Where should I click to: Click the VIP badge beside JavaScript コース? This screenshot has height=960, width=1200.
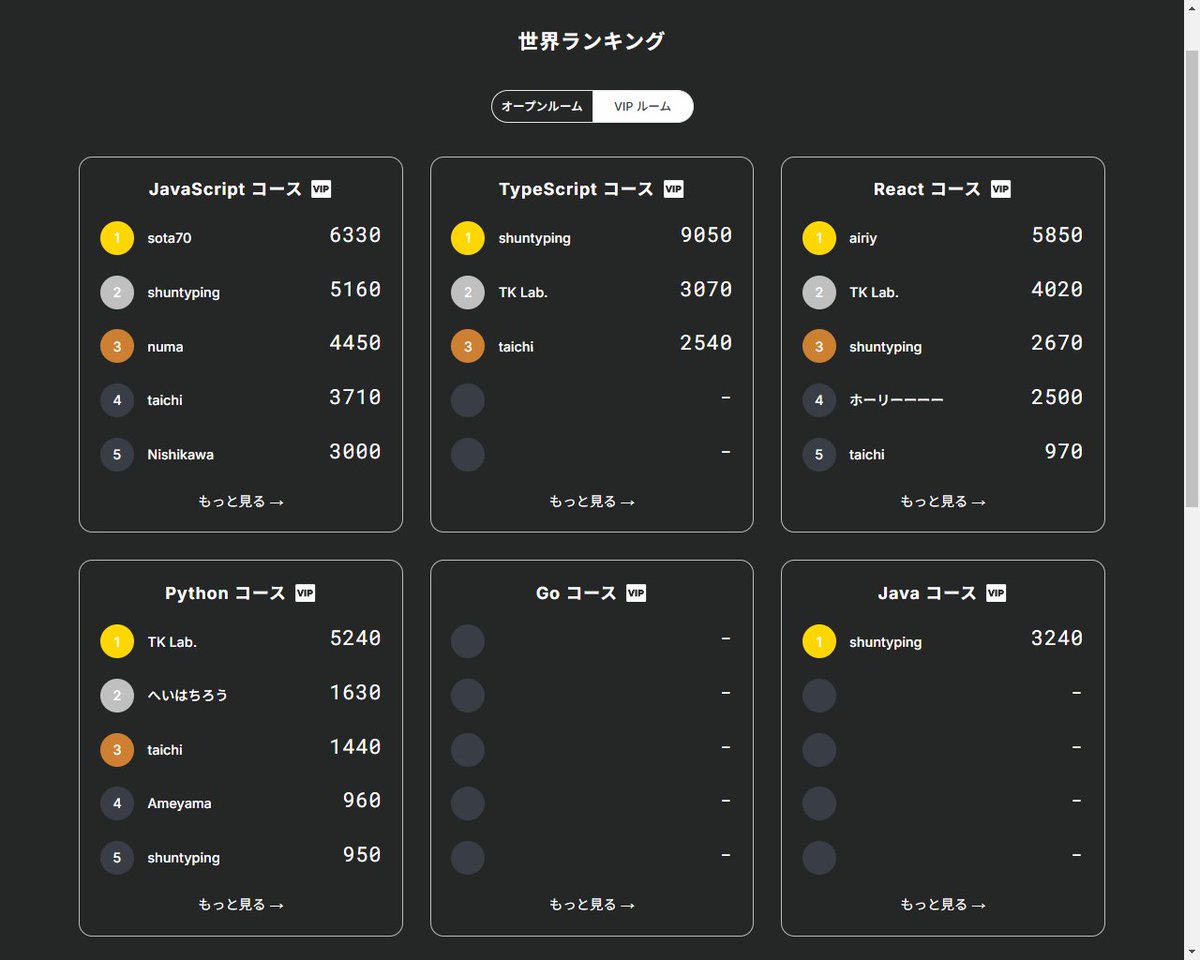(321, 189)
